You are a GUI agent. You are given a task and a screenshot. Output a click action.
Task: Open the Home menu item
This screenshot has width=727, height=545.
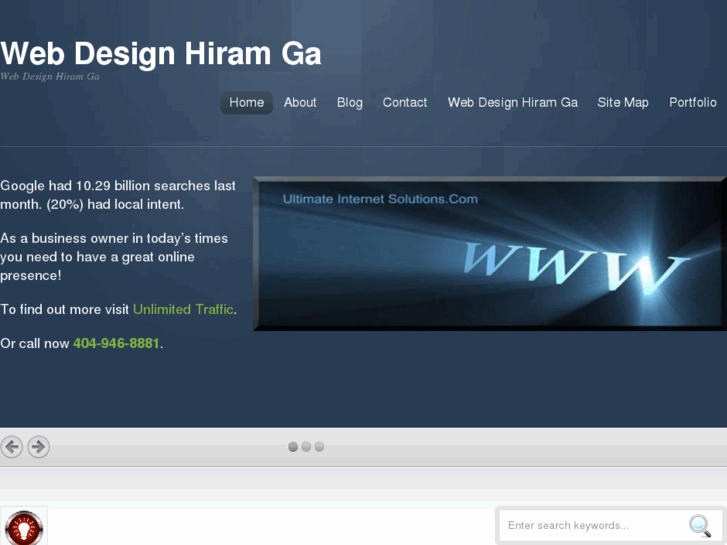pyautogui.click(x=246, y=103)
